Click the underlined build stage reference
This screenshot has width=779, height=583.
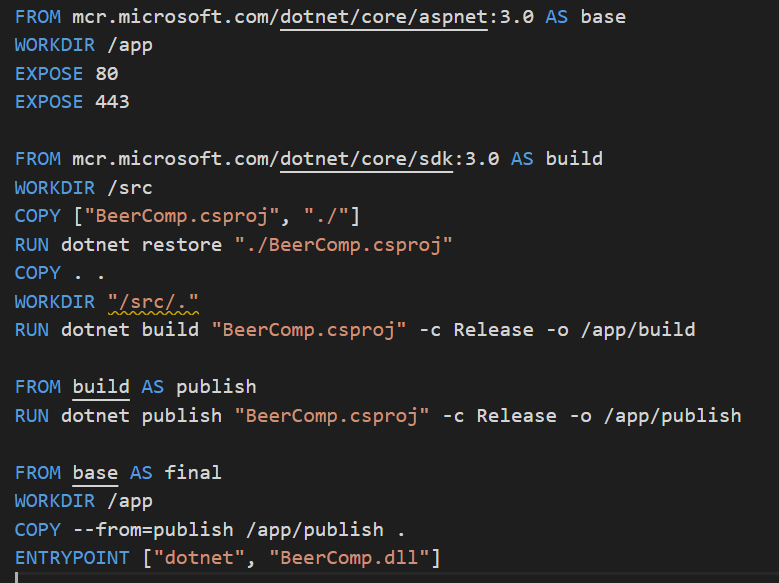click(101, 387)
